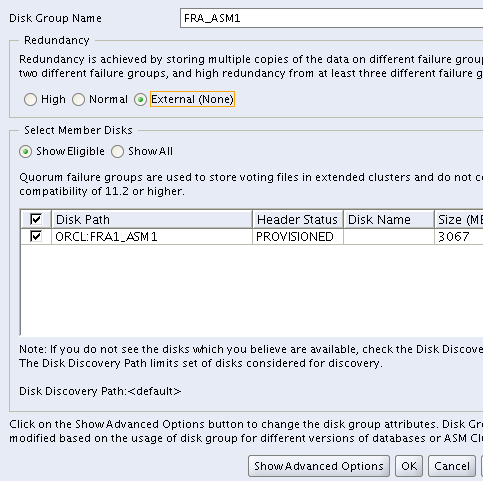
Task: Click the Disk Group Name input field
Action: [332, 18]
